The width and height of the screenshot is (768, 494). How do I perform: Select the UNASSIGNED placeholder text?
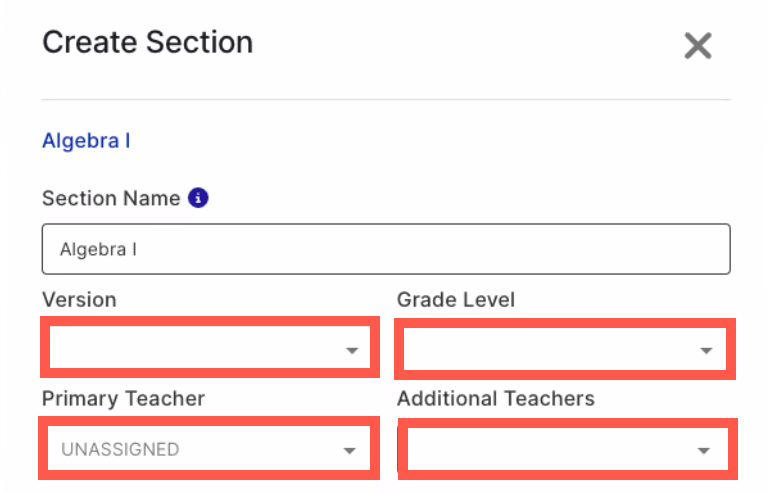click(120, 449)
